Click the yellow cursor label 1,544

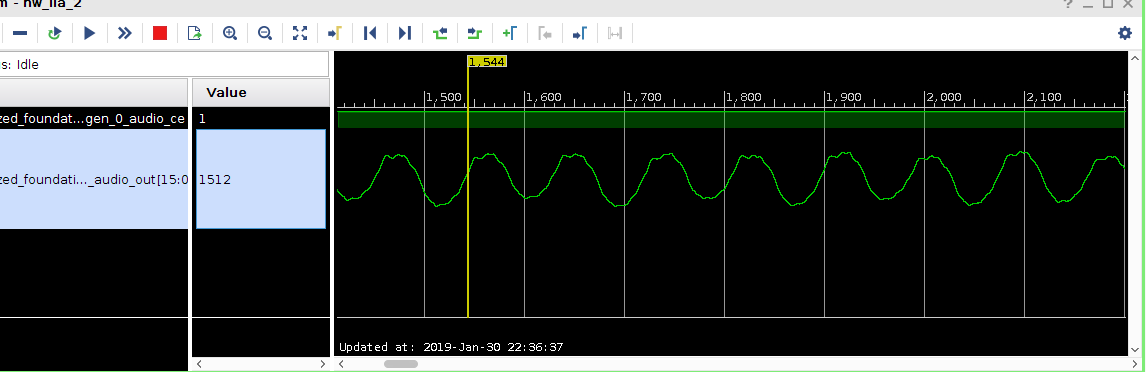click(487, 62)
